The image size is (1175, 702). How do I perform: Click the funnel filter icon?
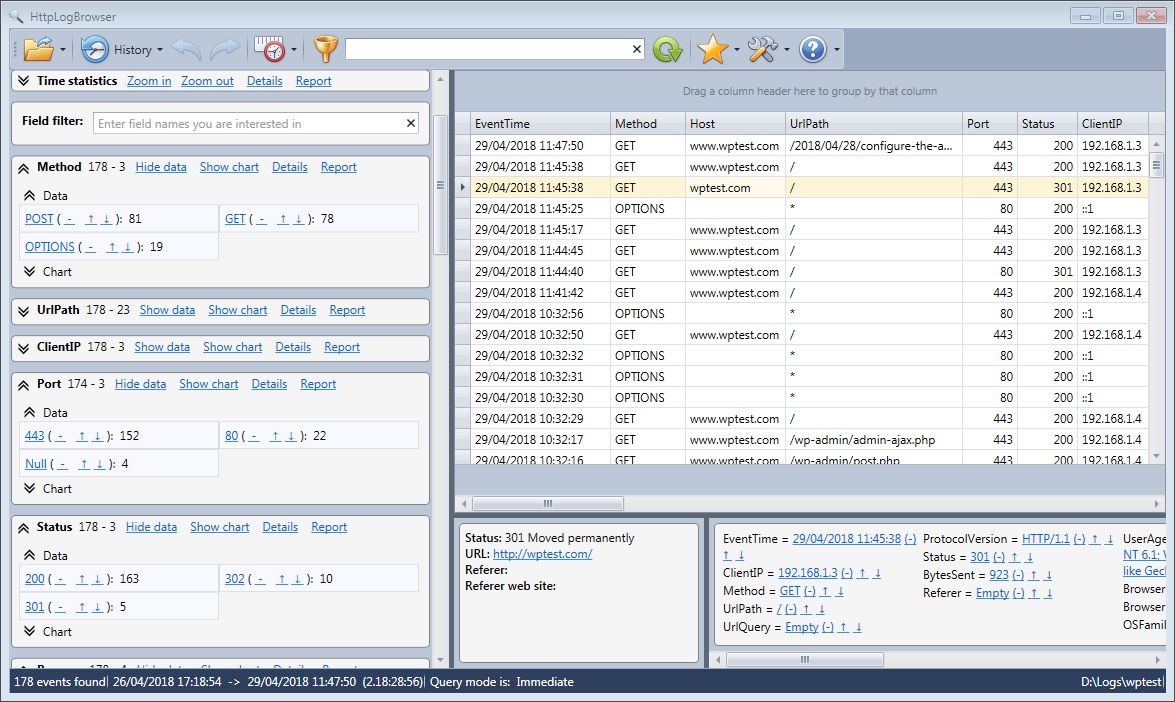click(325, 49)
